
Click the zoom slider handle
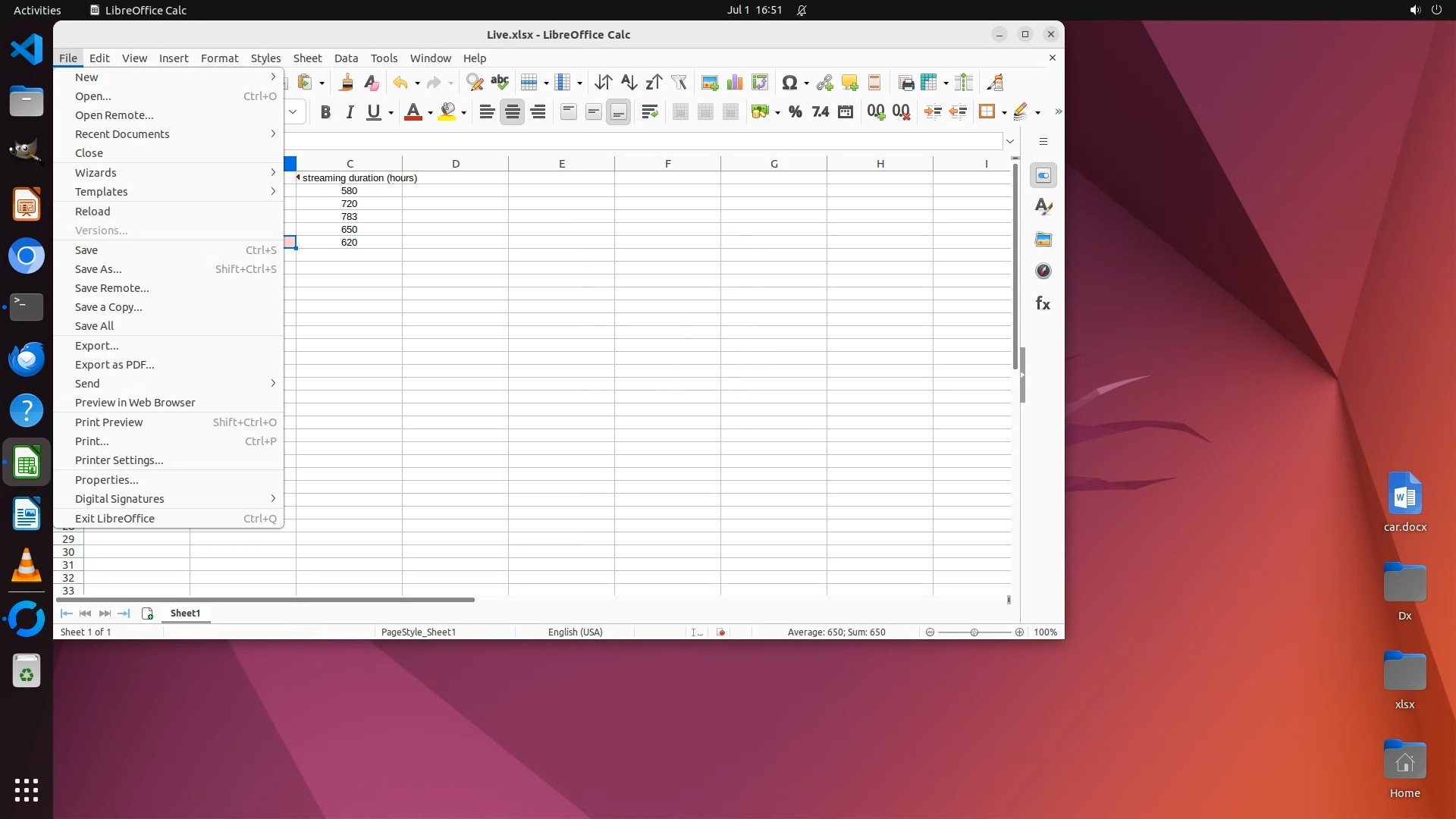pyautogui.click(x=974, y=632)
